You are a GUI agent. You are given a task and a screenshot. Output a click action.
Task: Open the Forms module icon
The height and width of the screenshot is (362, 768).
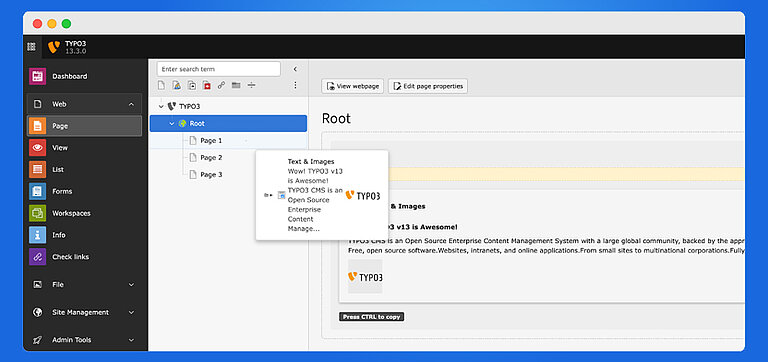click(x=37, y=191)
